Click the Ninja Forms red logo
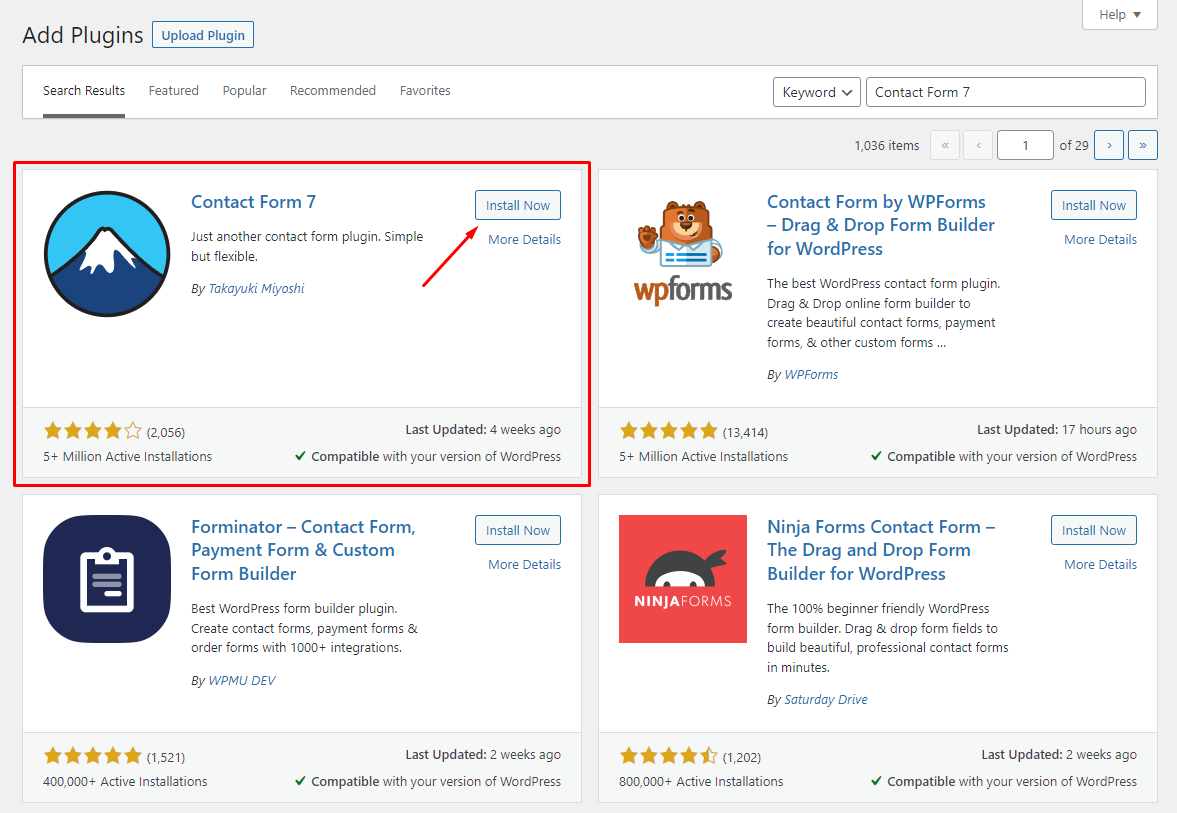 pyautogui.click(x=682, y=579)
